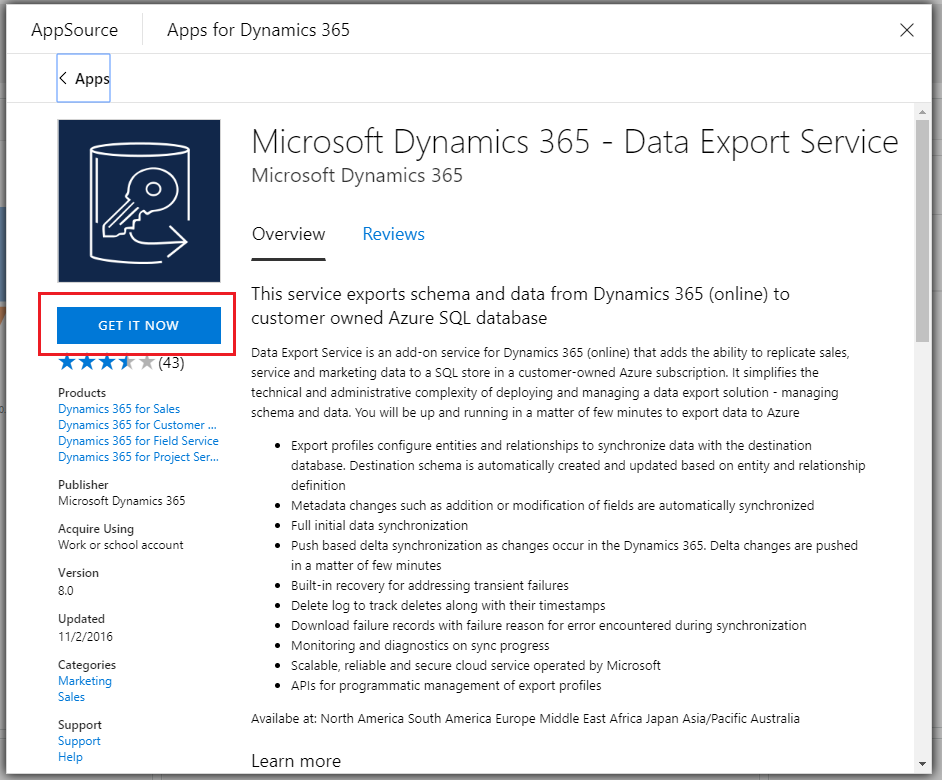
Task: Click AppSource in the header
Action: tap(74, 30)
